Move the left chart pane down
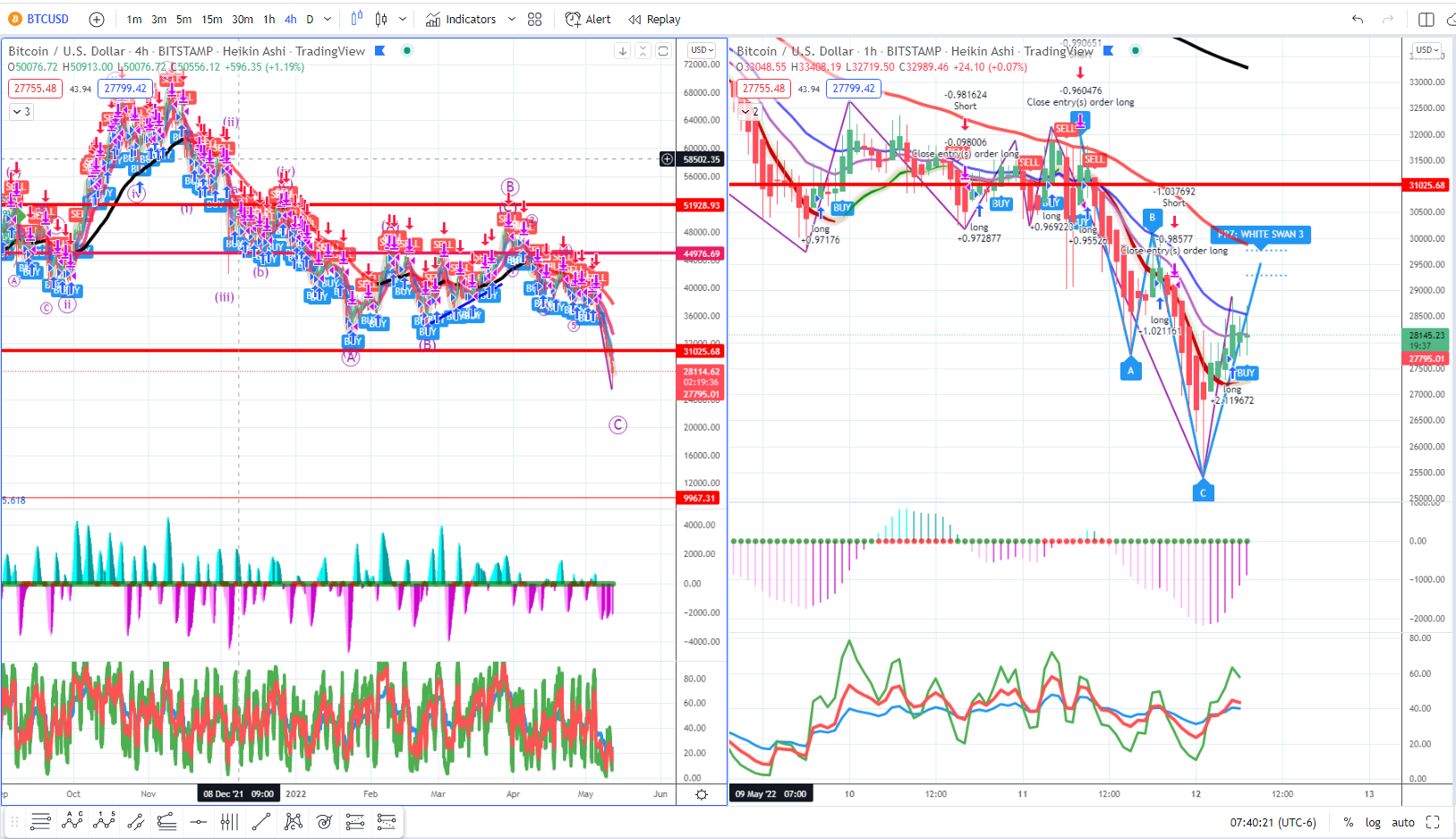1456x839 pixels. 623,51
